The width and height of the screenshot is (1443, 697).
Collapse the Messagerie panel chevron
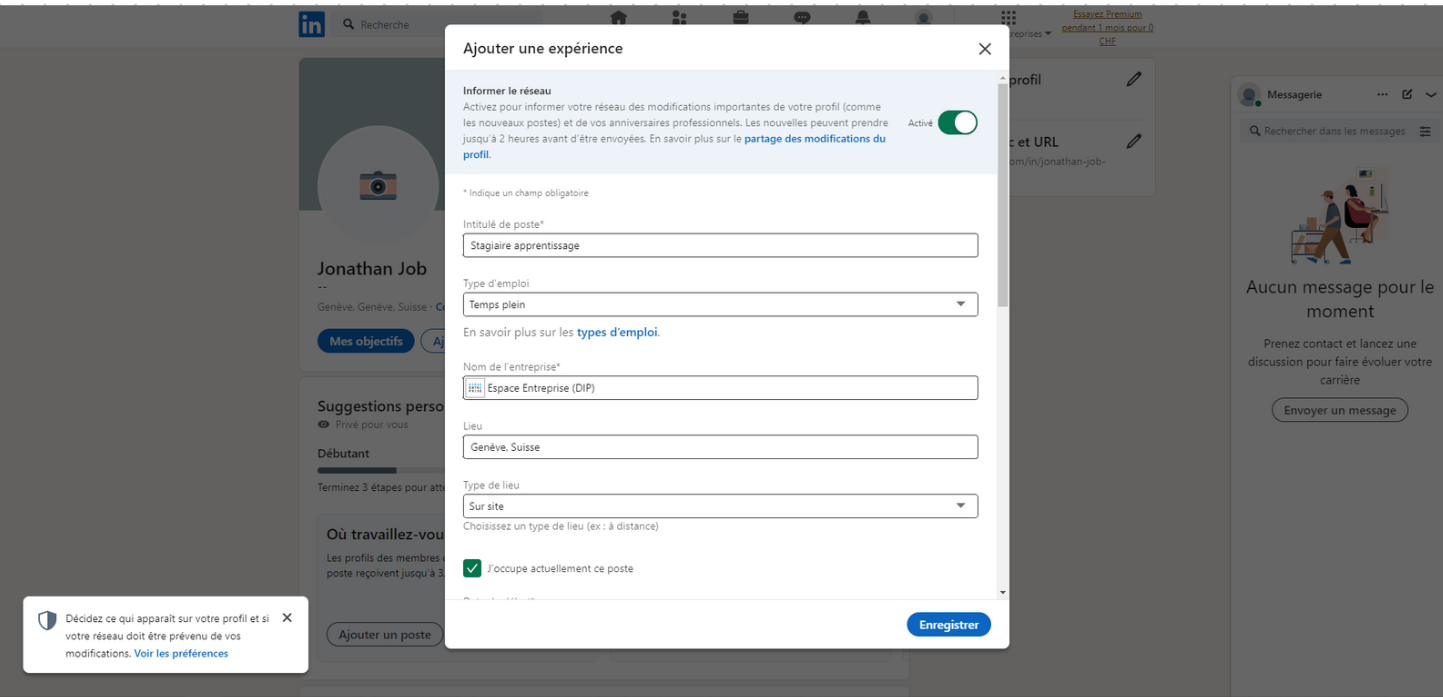(x=1430, y=95)
